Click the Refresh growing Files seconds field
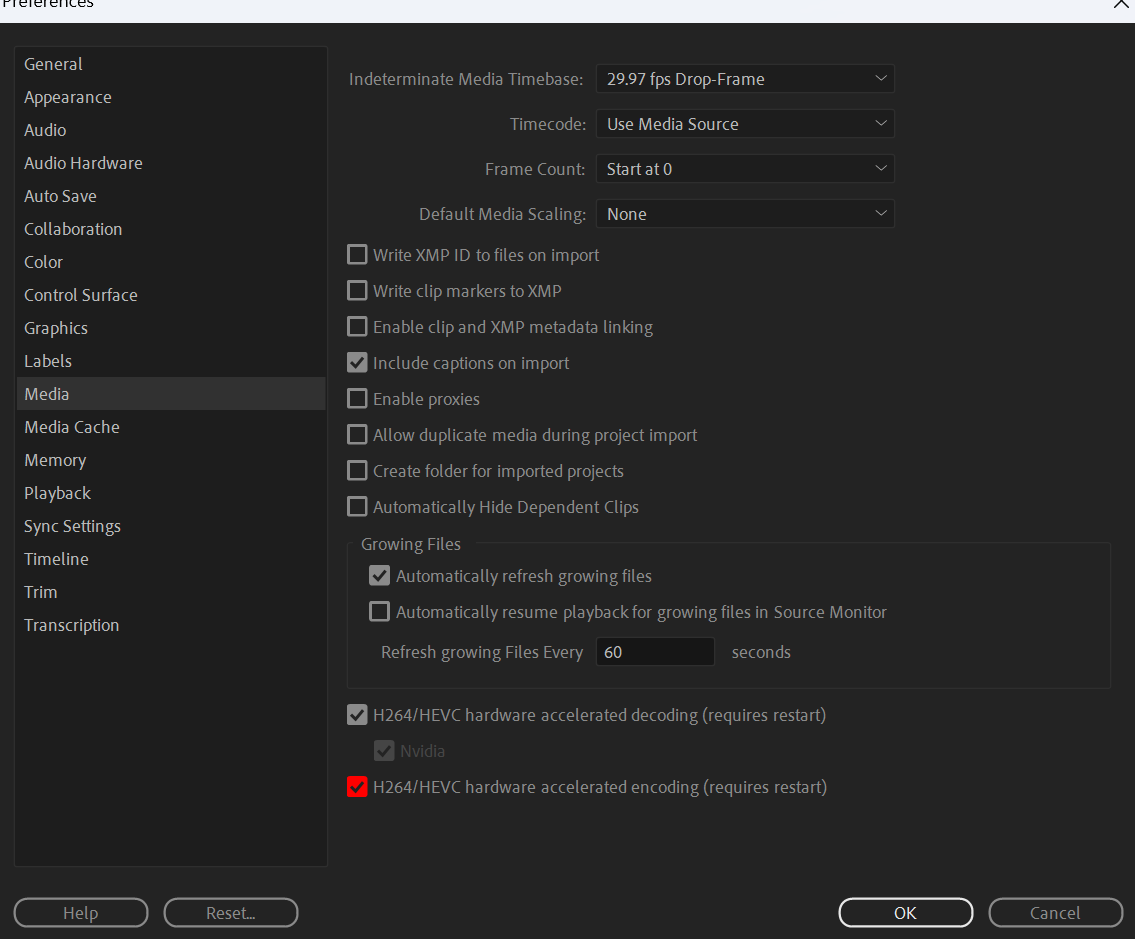This screenshot has height=939, width=1135. point(655,652)
